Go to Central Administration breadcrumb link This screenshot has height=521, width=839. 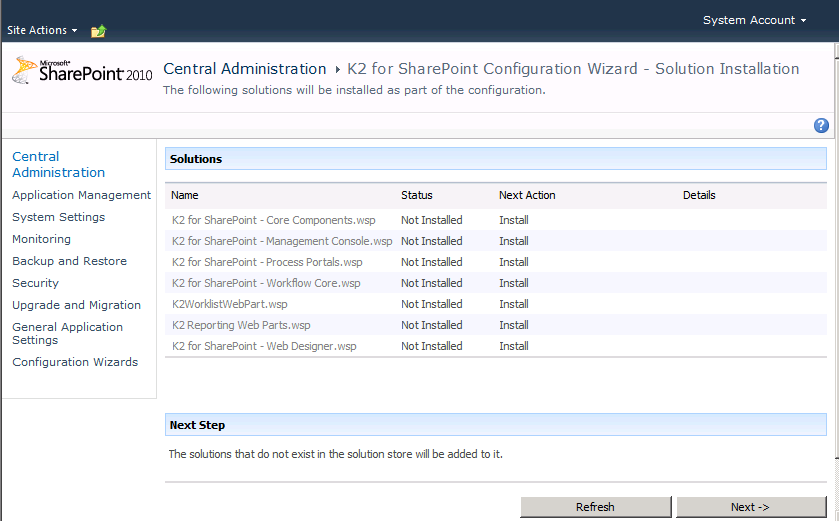[245, 69]
